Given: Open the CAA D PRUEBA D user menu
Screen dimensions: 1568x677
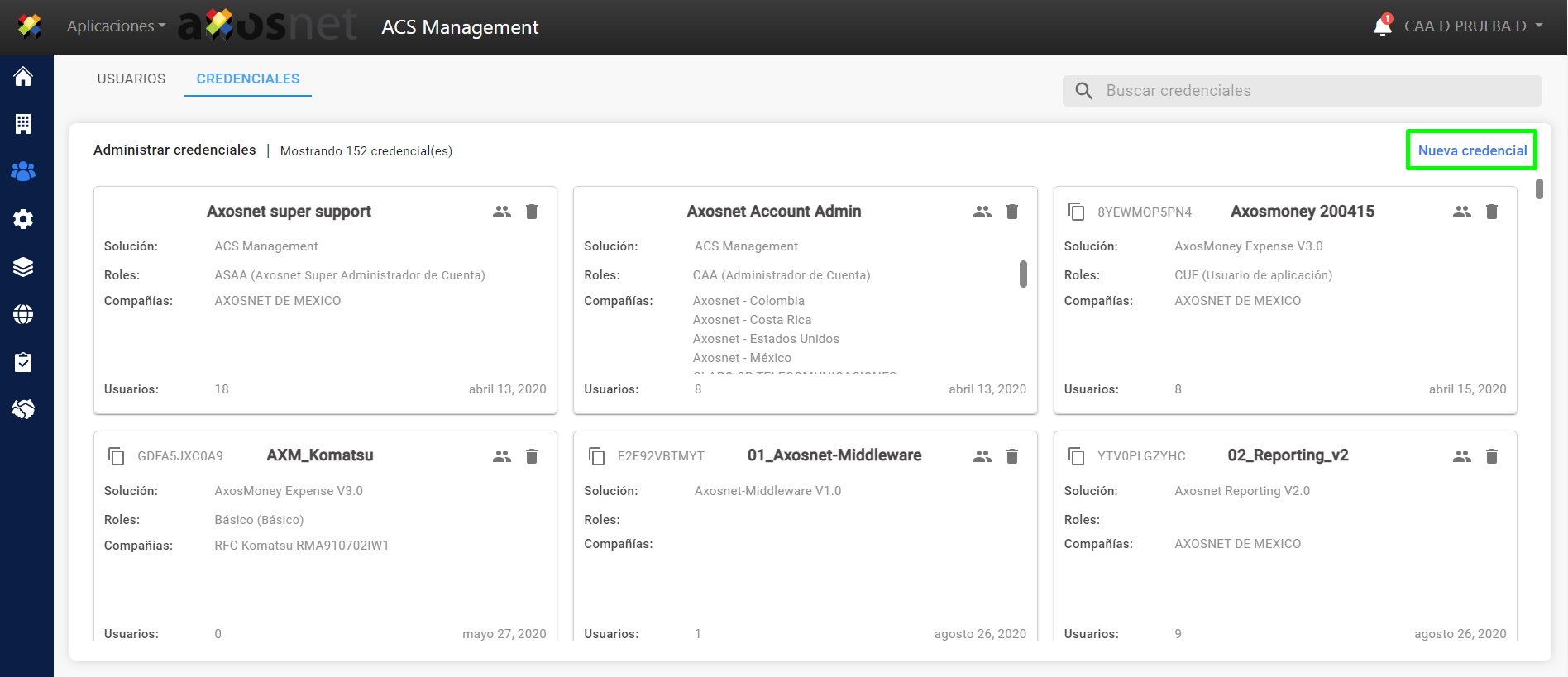Looking at the screenshot, I should click(x=1473, y=26).
